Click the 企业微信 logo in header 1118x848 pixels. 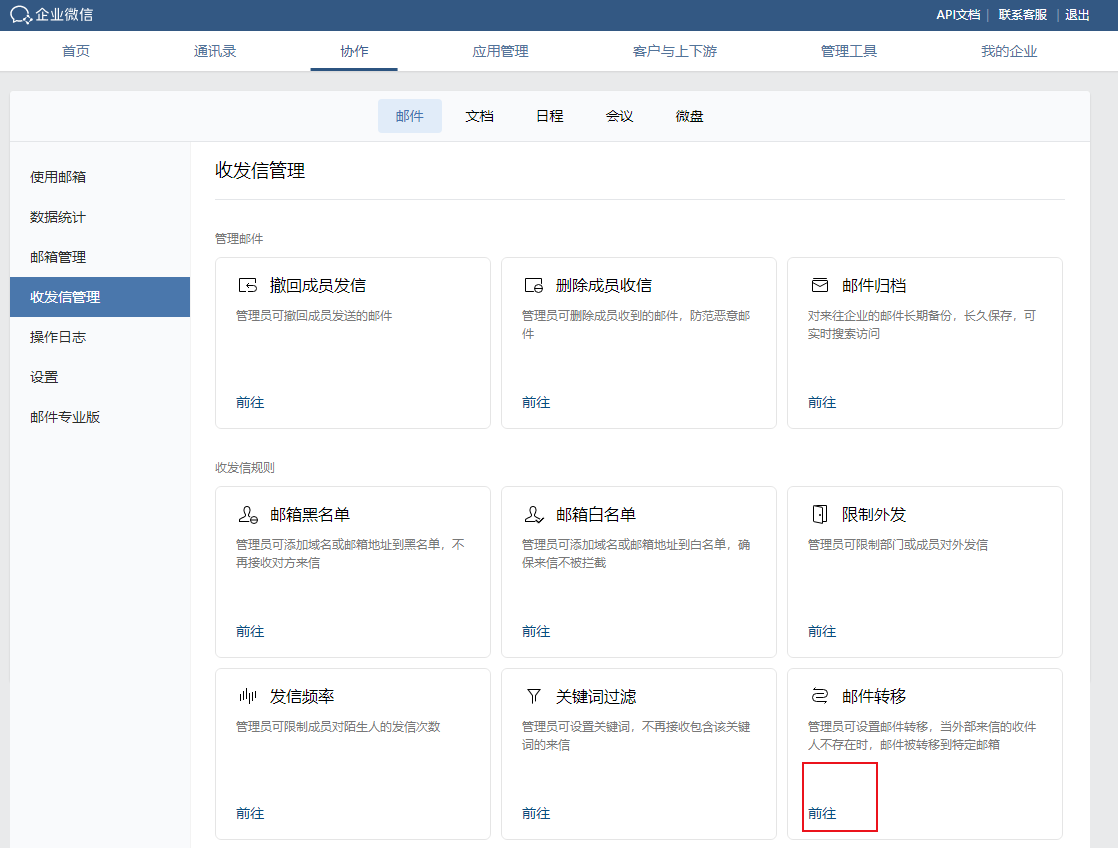tap(52, 15)
